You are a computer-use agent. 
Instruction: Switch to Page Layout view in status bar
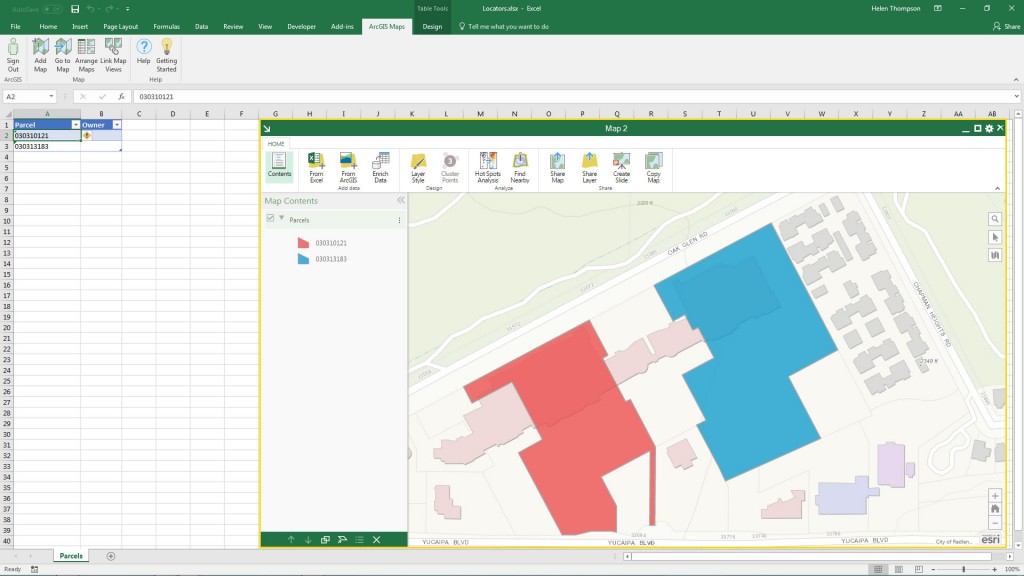899,569
